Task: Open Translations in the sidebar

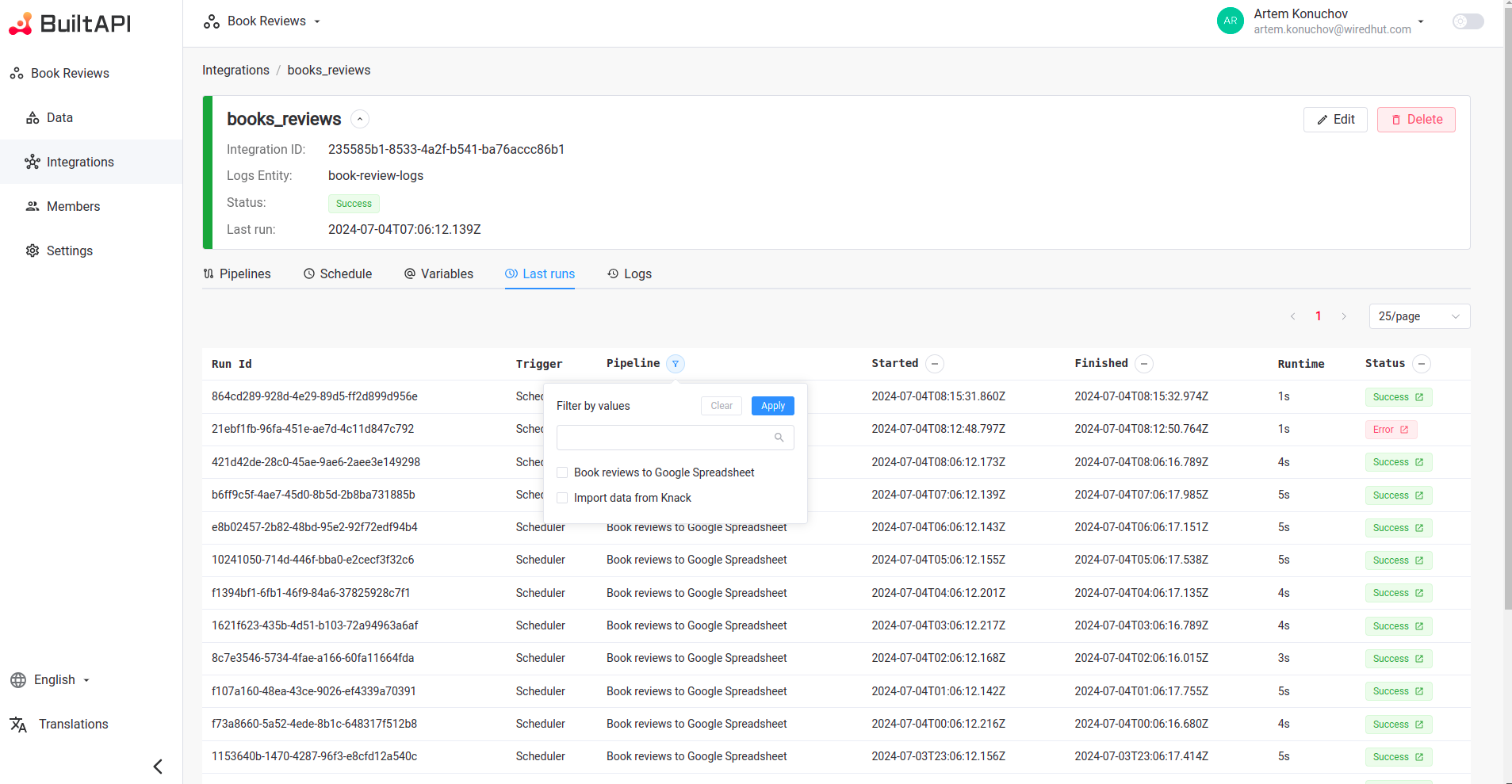Action: (x=59, y=725)
